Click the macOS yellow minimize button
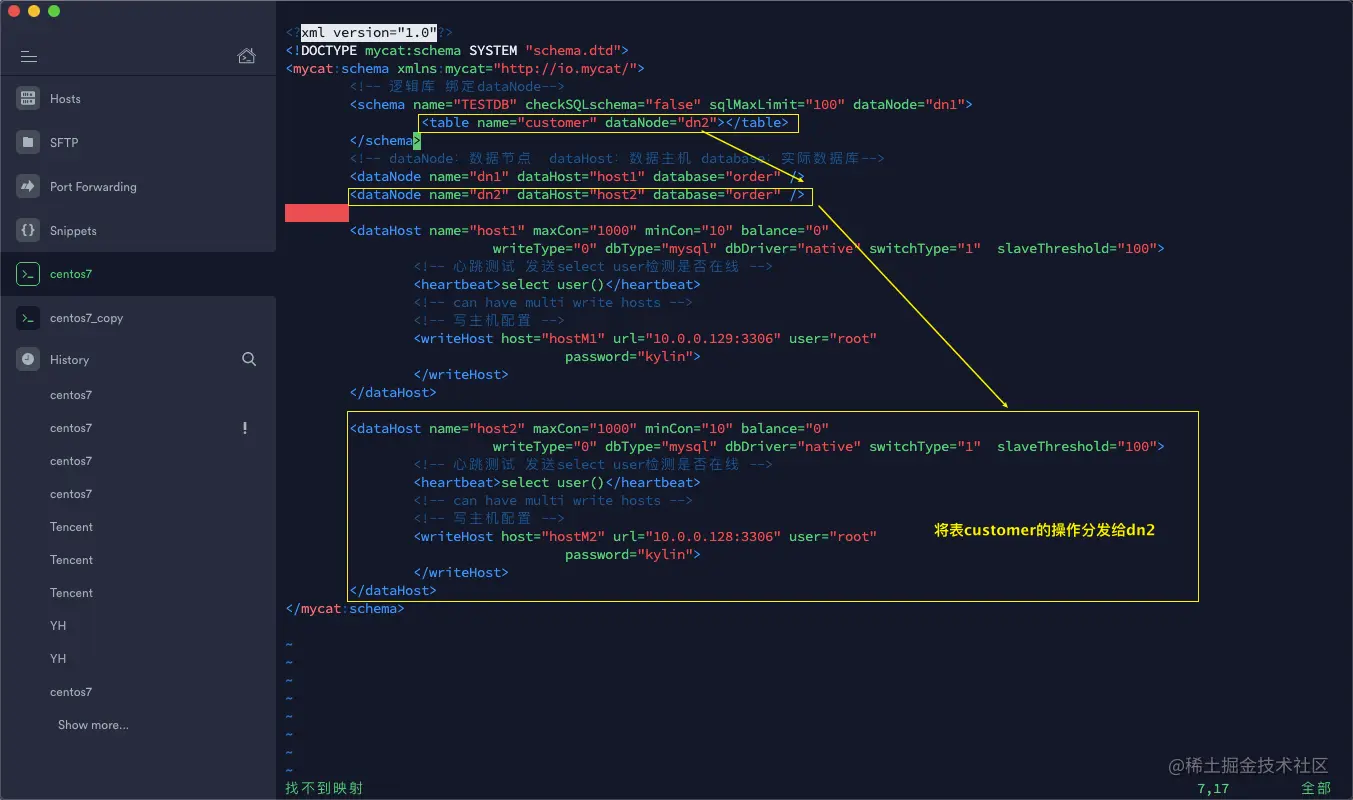 click(34, 11)
